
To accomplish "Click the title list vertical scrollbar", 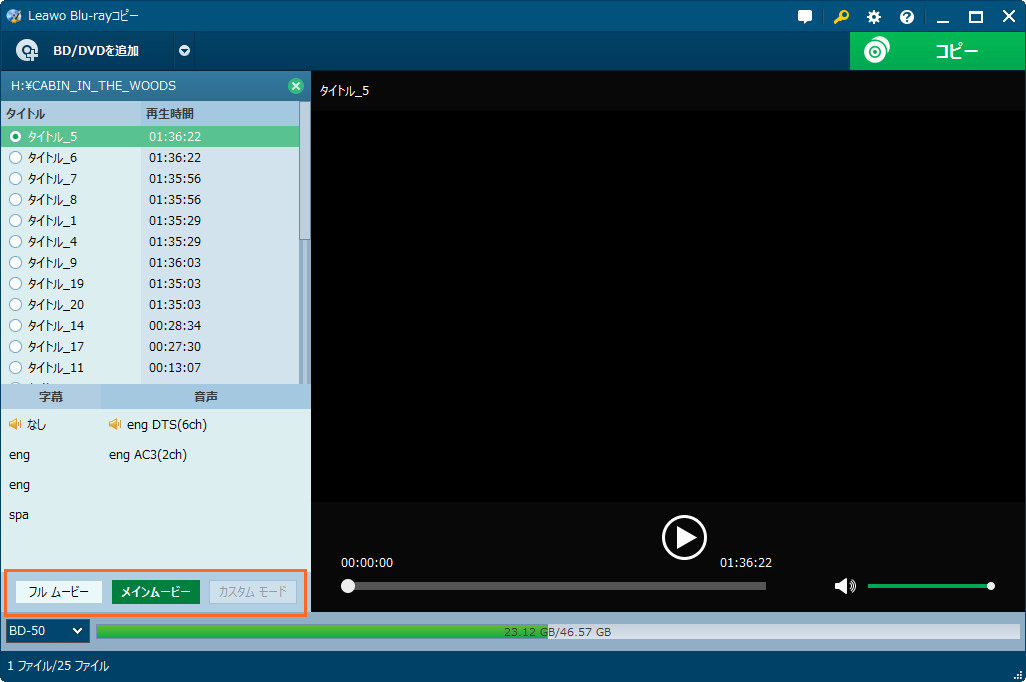I will pyautogui.click(x=304, y=171).
